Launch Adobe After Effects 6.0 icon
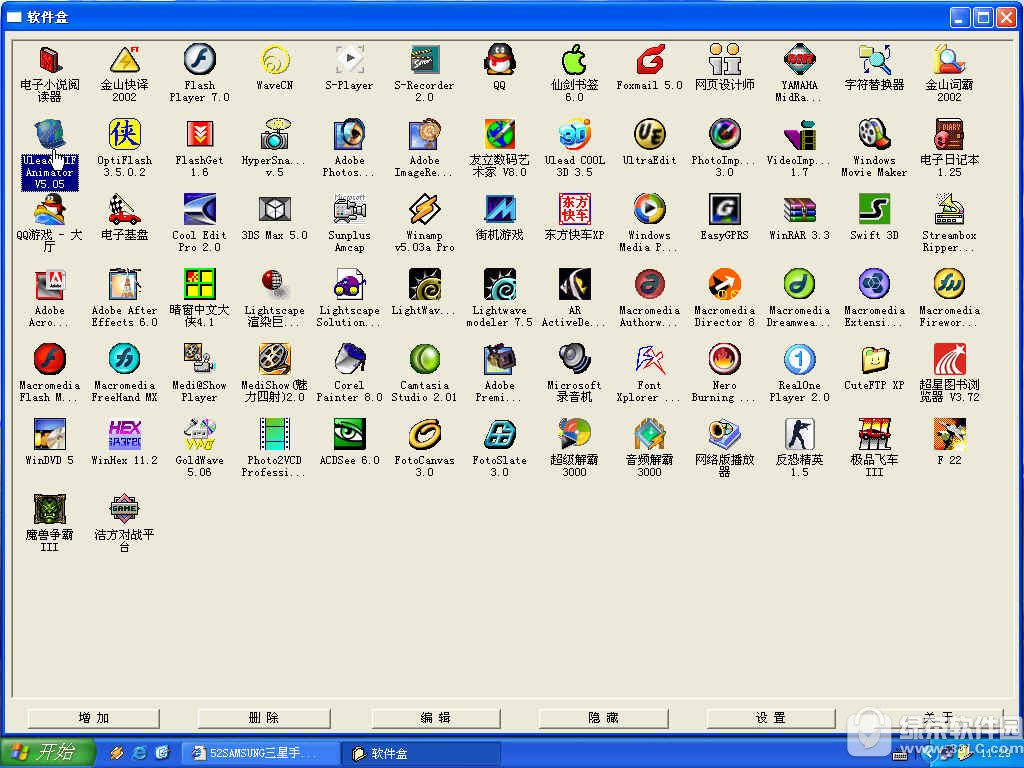The height and width of the screenshot is (768, 1024). (x=124, y=285)
